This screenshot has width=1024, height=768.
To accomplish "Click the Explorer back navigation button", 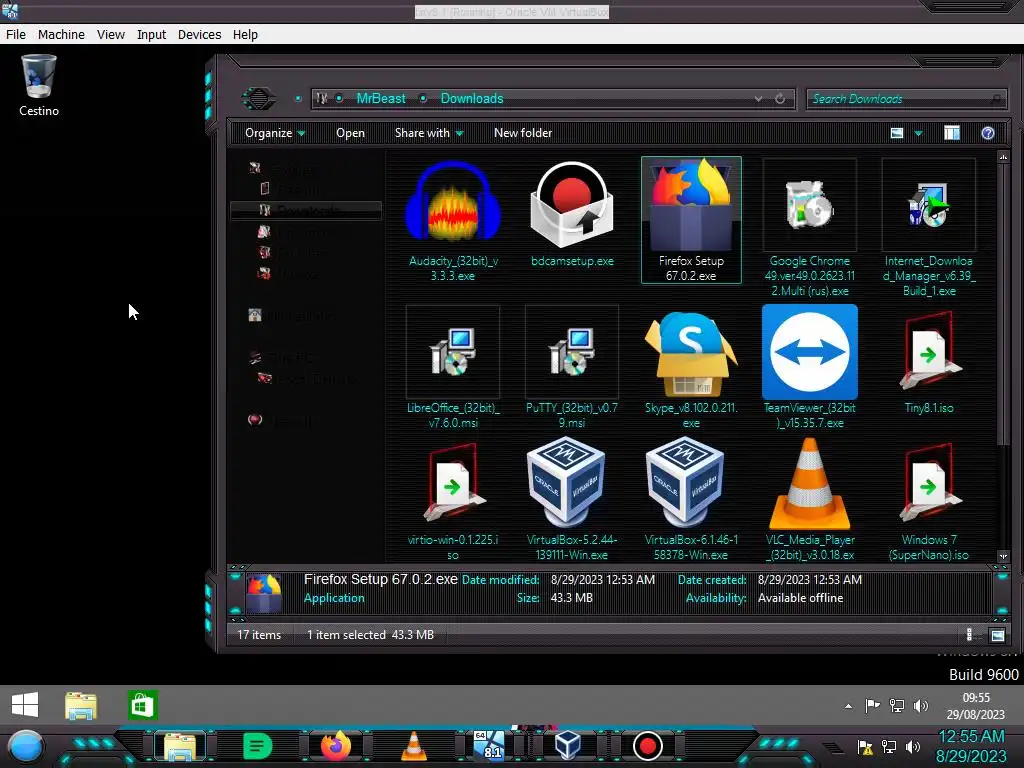I will [x=259, y=99].
